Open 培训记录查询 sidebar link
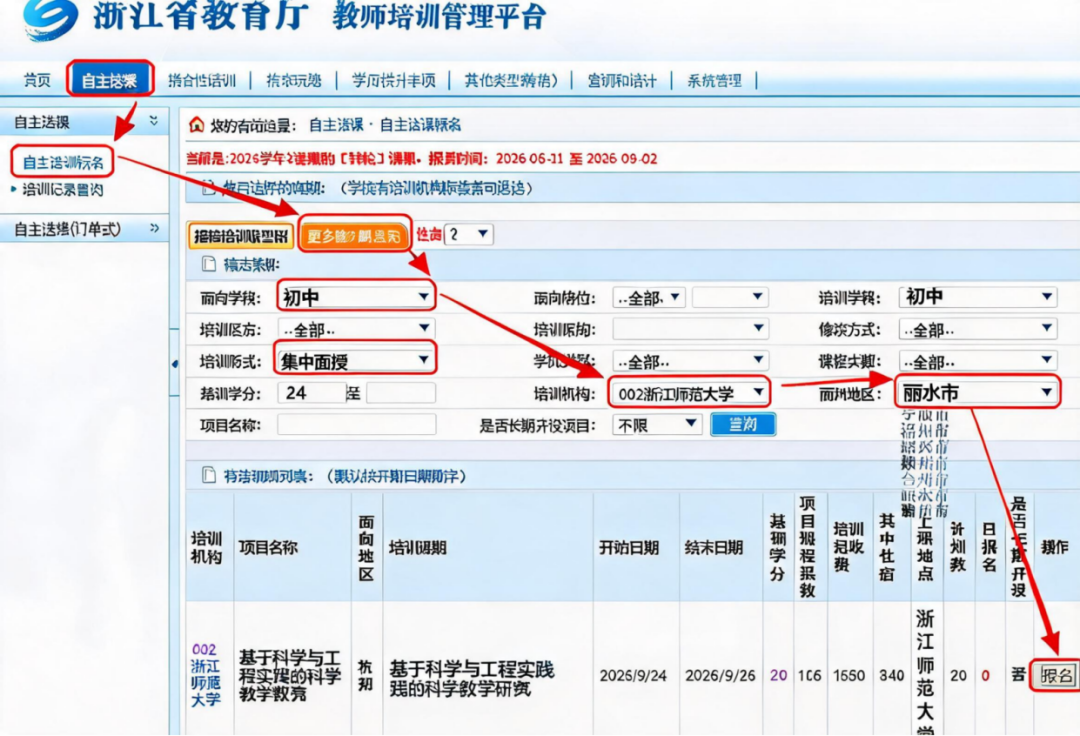The image size is (1080, 736). pos(63,189)
